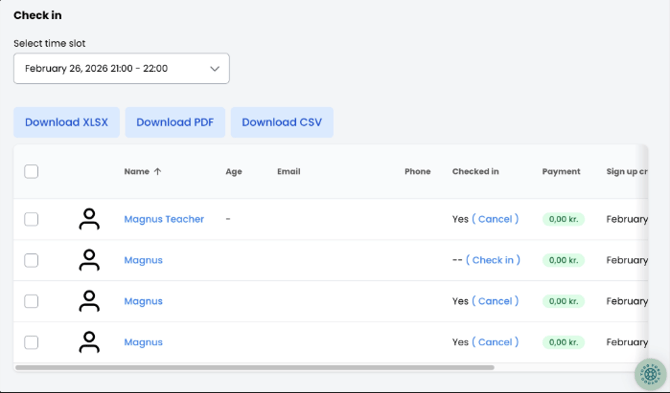Click the avatar icon for Magnus Teacher
Viewport: 670px width, 393px height.
pos(89,219)
